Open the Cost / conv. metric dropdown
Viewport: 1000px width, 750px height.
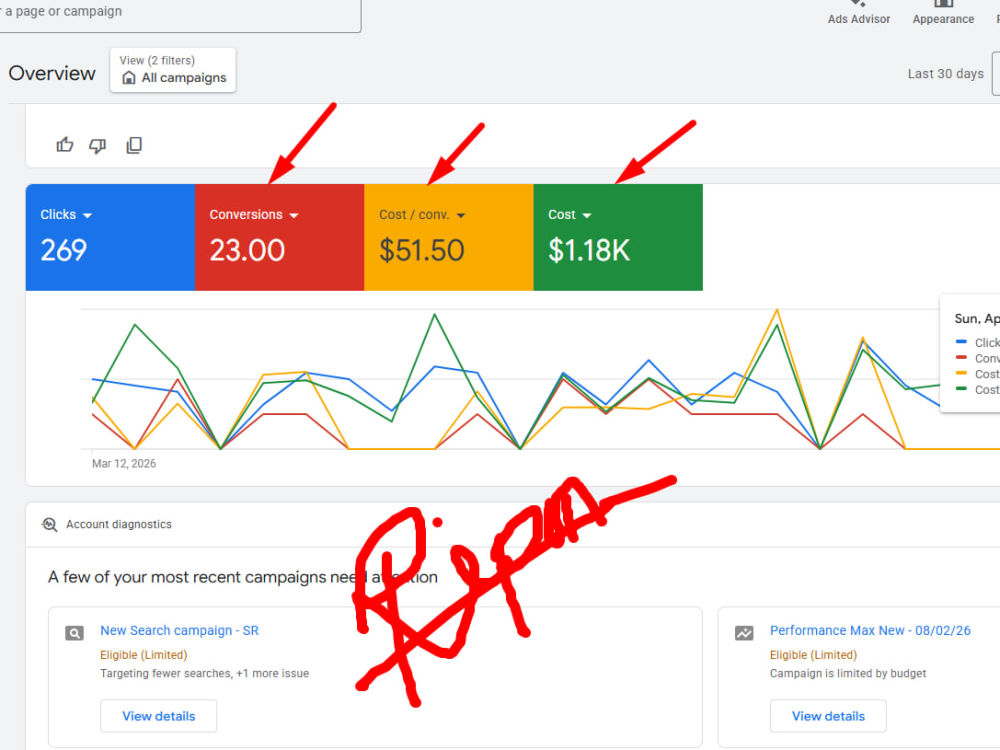pyautogui.click(x=422, y=215)
